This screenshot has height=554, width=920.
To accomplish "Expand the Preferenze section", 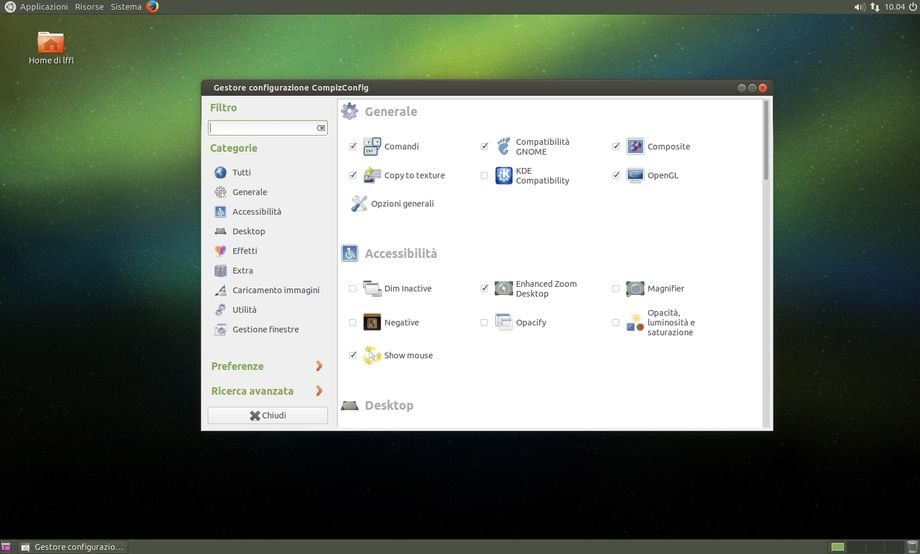I will pos(267,367).
